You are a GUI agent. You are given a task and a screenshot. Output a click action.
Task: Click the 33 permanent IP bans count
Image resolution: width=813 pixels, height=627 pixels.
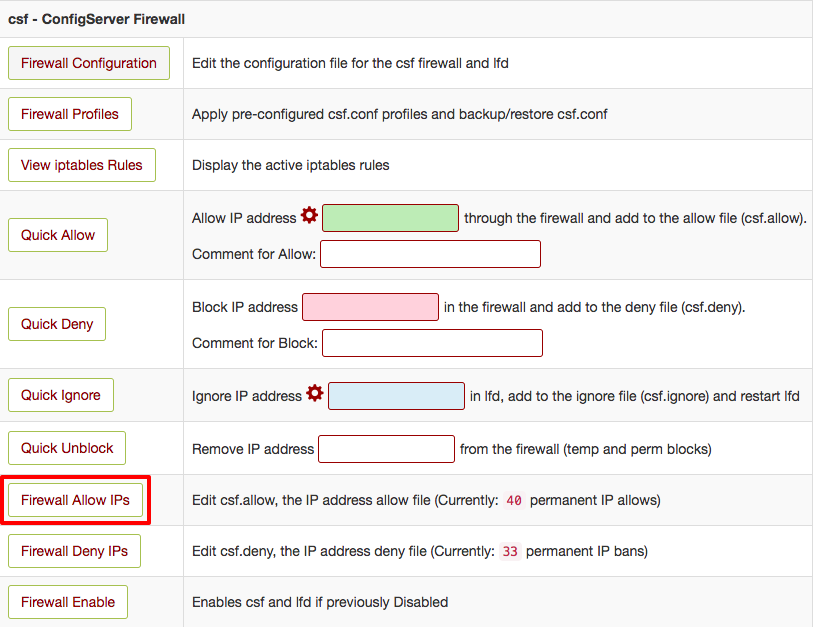tap(510, 551)
